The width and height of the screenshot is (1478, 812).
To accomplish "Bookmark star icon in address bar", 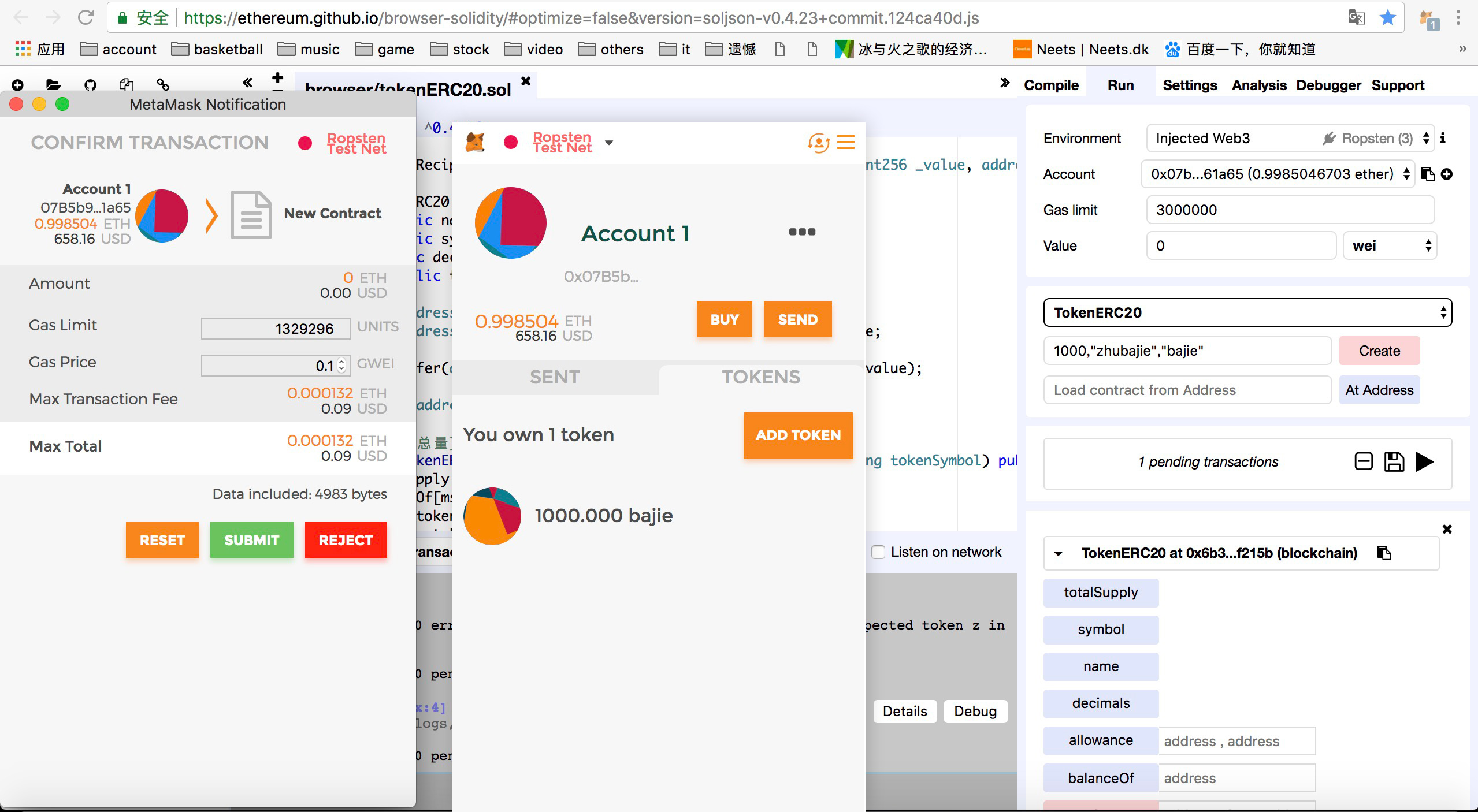I will point(1387,17).
